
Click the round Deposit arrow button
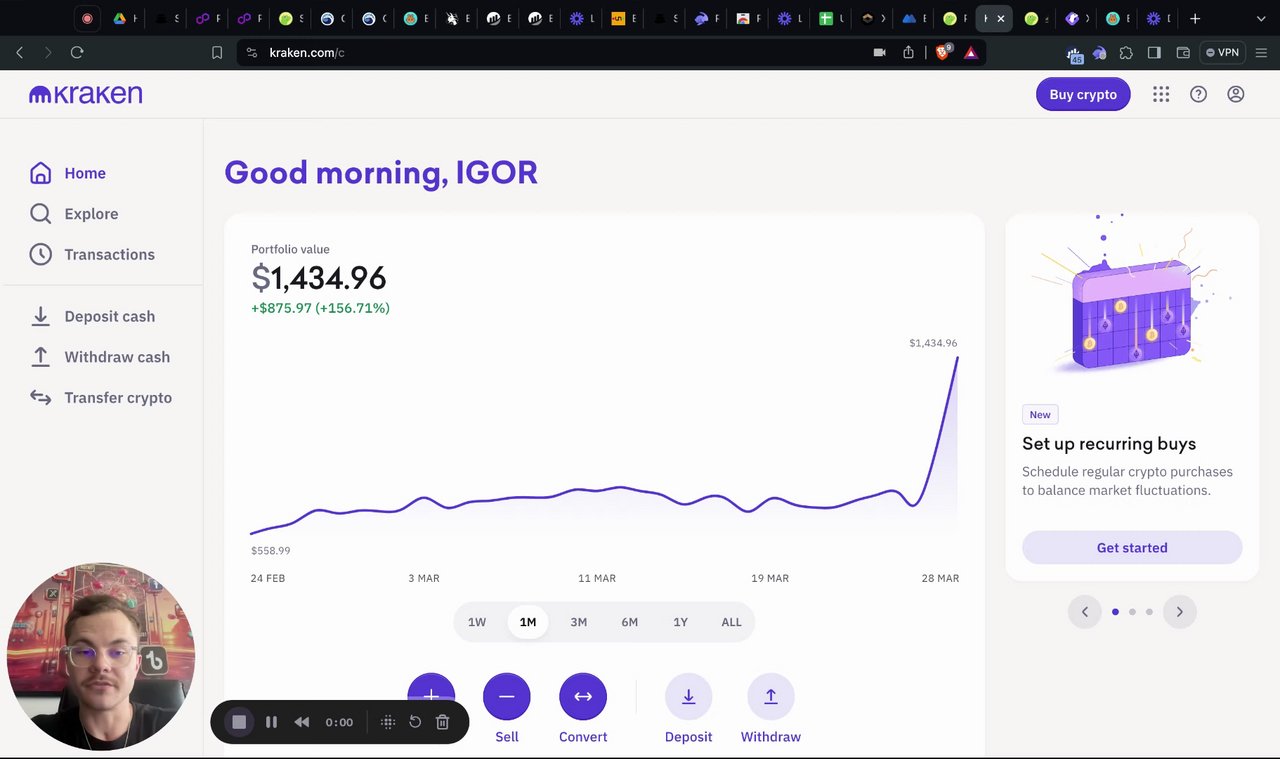click(689, 696)
